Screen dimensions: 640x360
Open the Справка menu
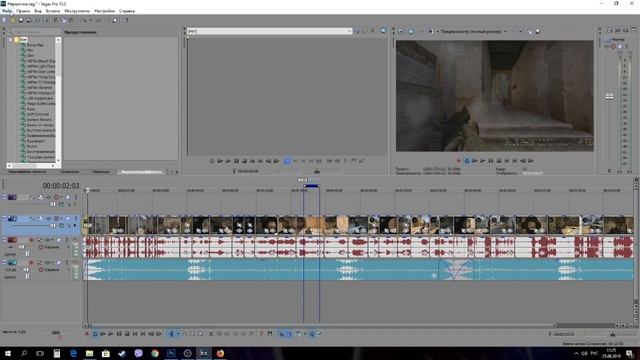127,11
